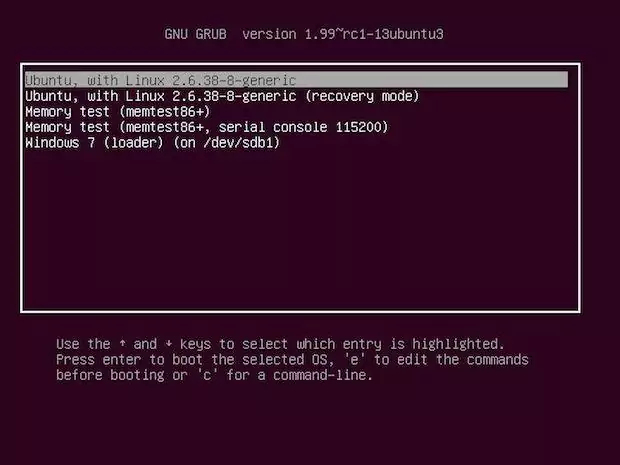
Task: Click the down arrow symbol in help text
Action: (x=168, y=344)
